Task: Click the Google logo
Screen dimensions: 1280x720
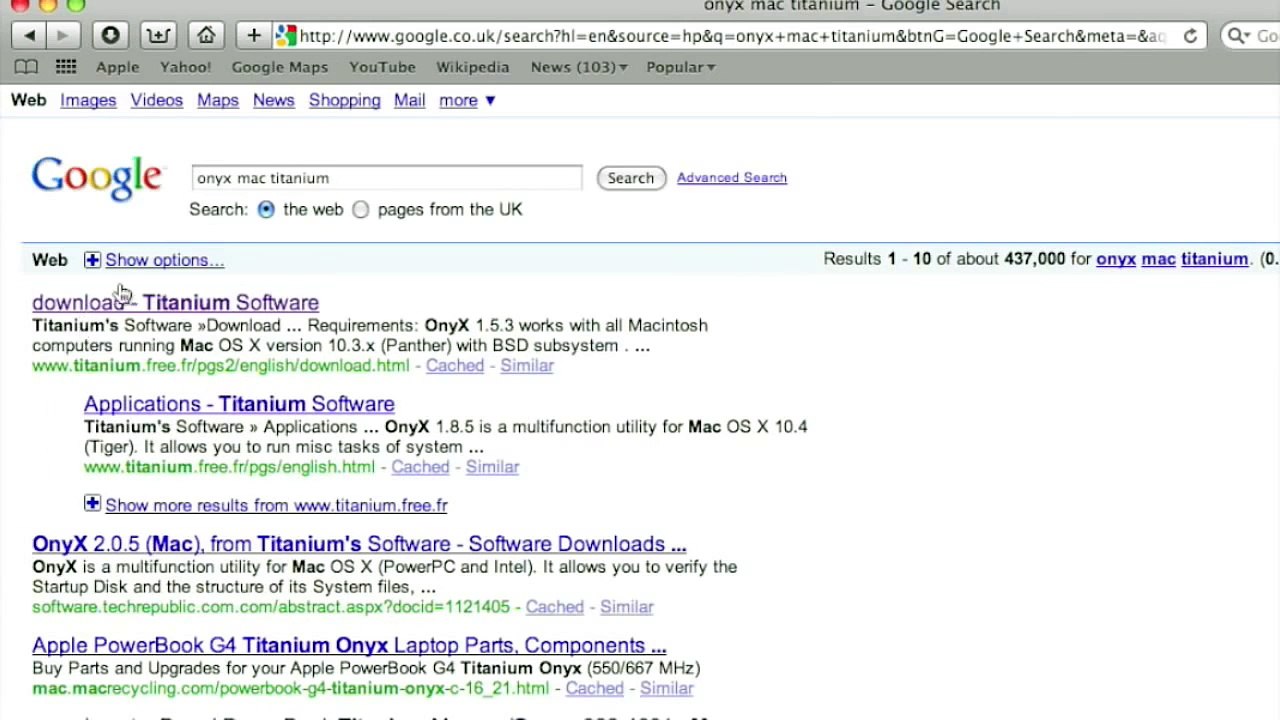Action: 96,179
